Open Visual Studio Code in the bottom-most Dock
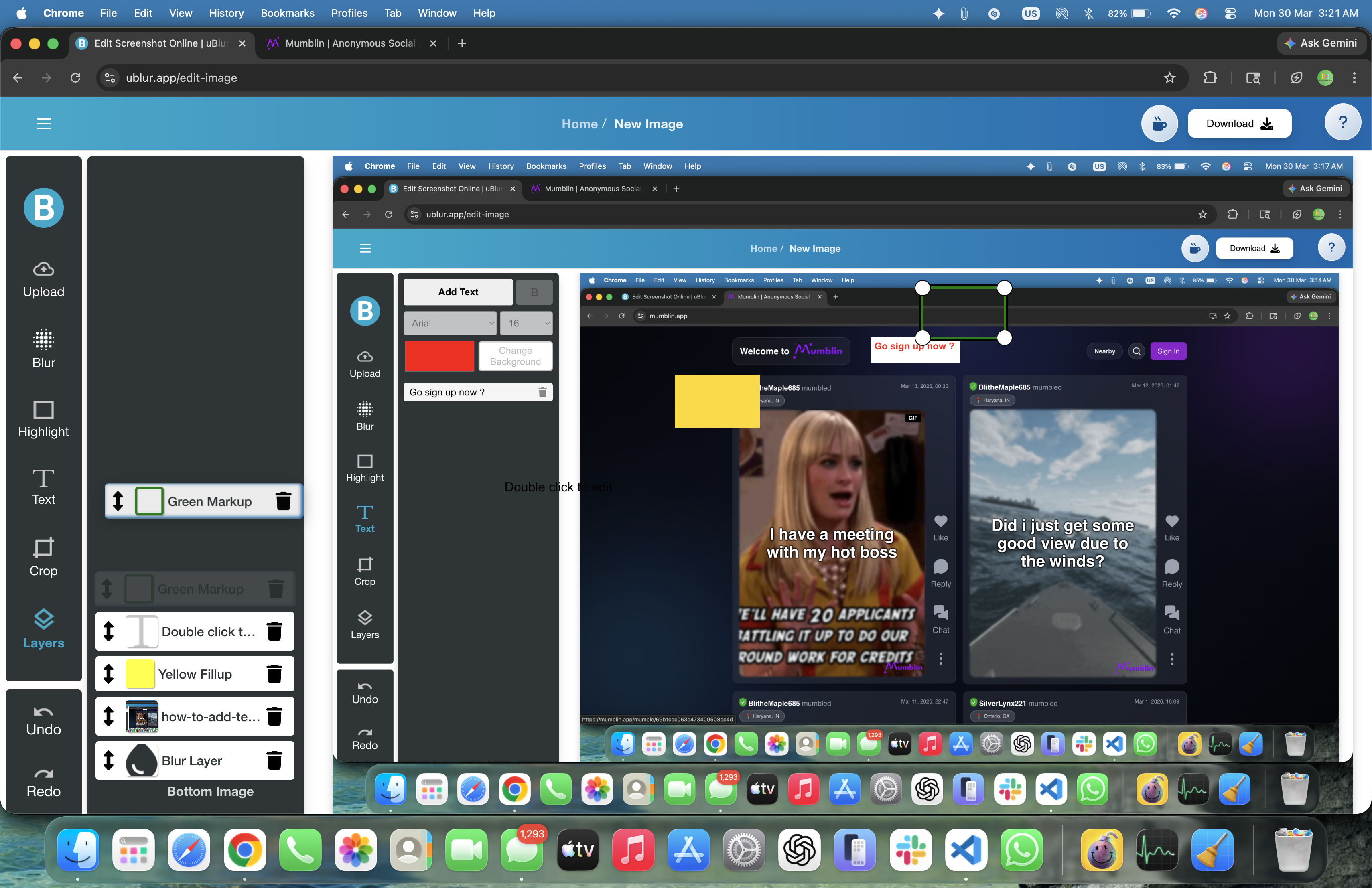The width and height of the screenshot is (1372, 888). point(966,850)
